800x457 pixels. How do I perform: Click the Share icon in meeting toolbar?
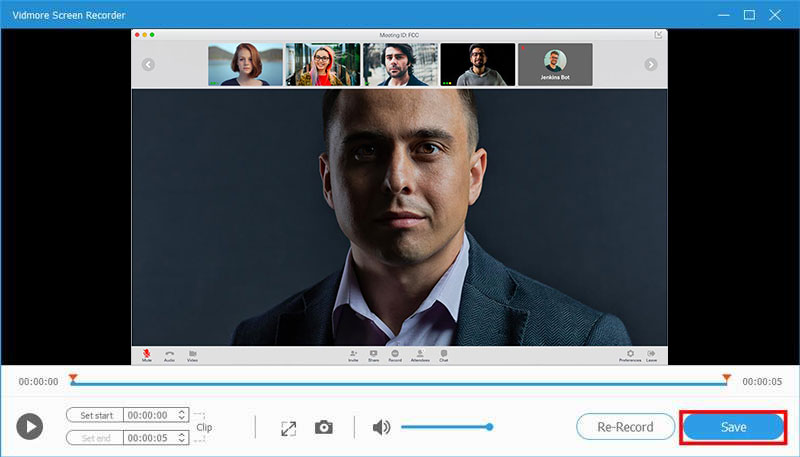pos(373,354)
